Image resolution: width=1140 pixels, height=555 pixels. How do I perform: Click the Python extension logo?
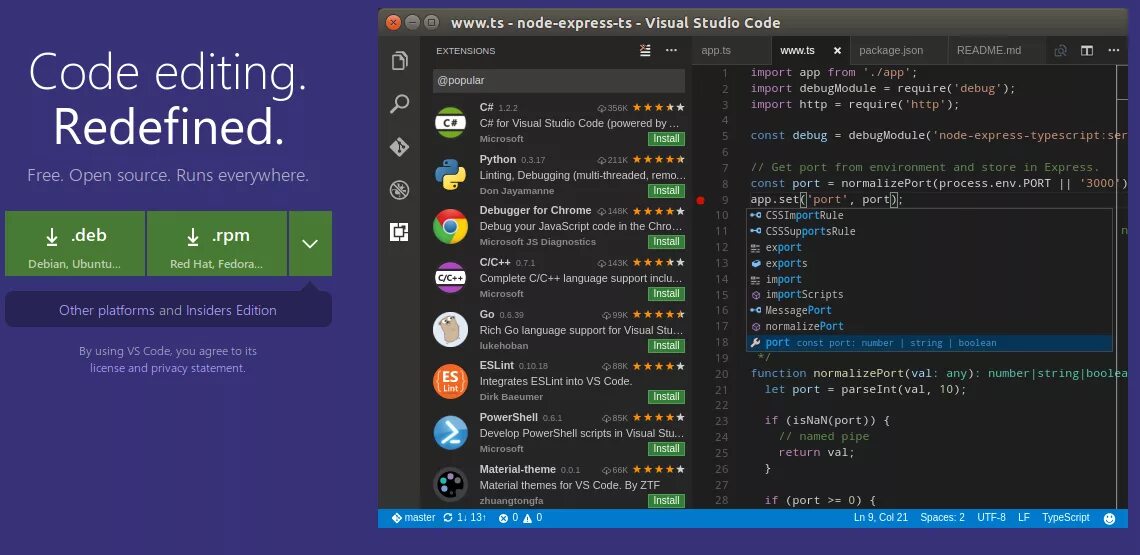(x=450, y=175)
